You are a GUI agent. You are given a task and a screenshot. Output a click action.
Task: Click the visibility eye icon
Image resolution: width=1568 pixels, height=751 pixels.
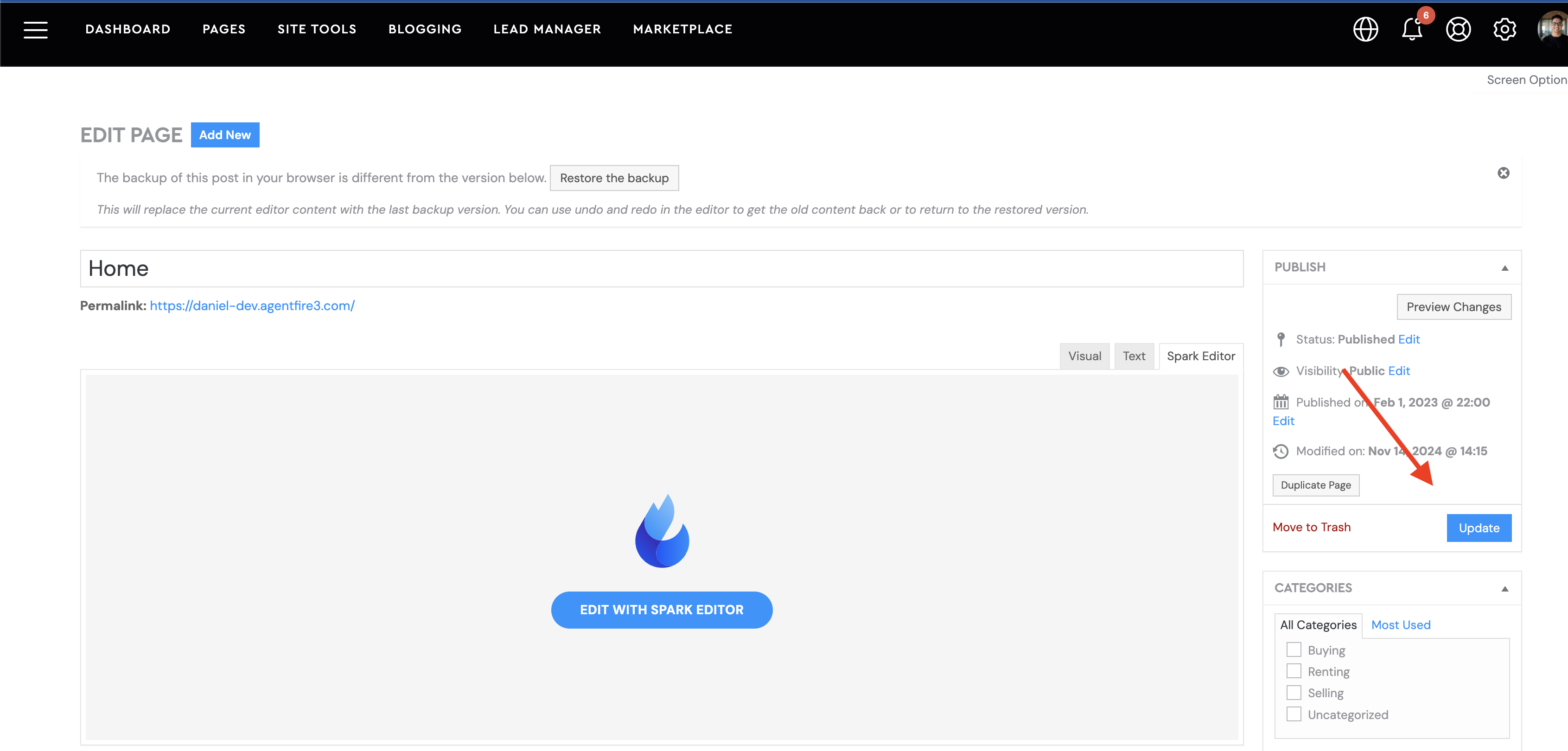(1281, 371)
